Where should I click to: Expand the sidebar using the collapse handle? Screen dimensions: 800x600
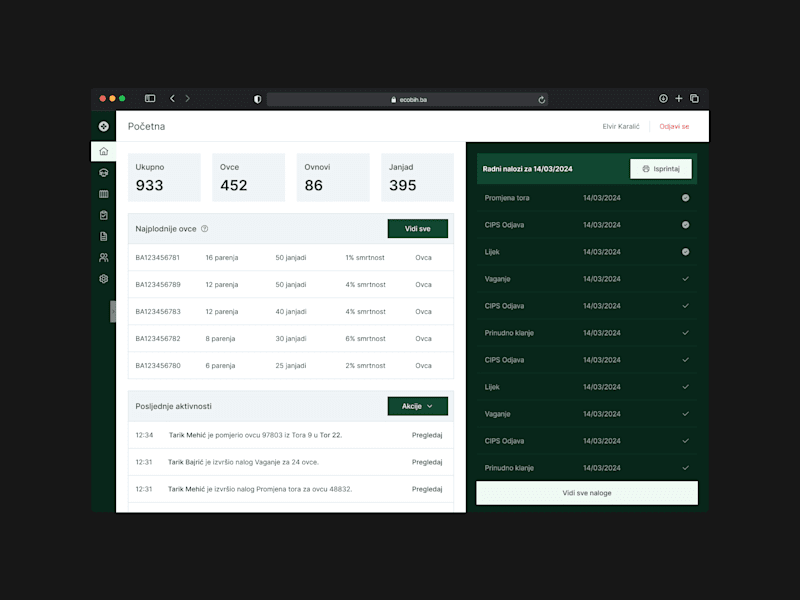(x=113, y=311)
